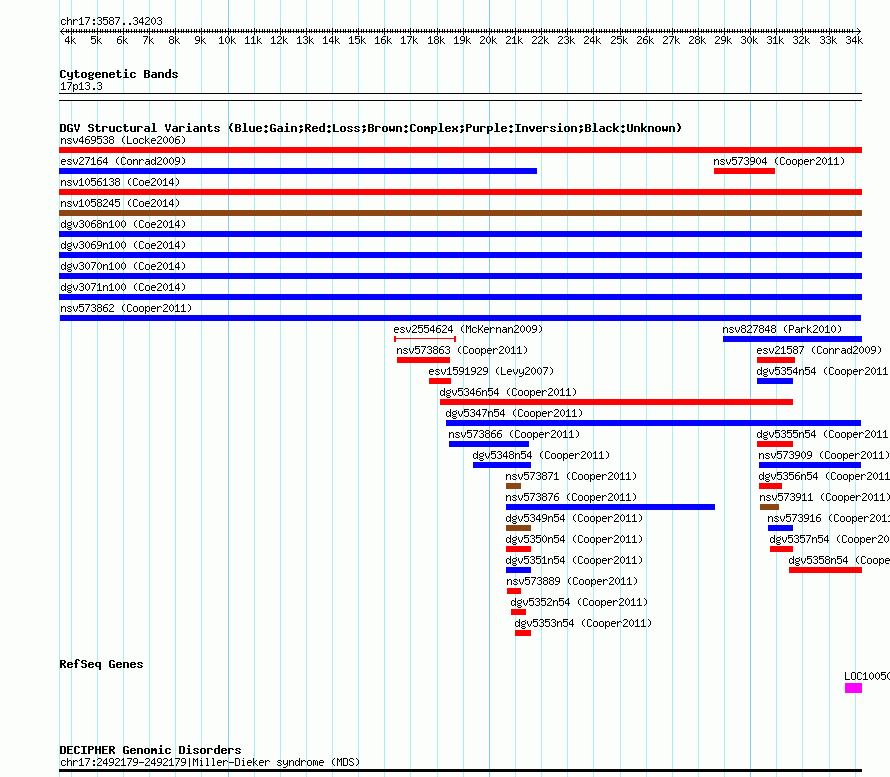The width and height of the screenshot is (890, 777).
Task: Click the dgv5350n54 (Cooper2011) red bar
Action: [518, 549]
